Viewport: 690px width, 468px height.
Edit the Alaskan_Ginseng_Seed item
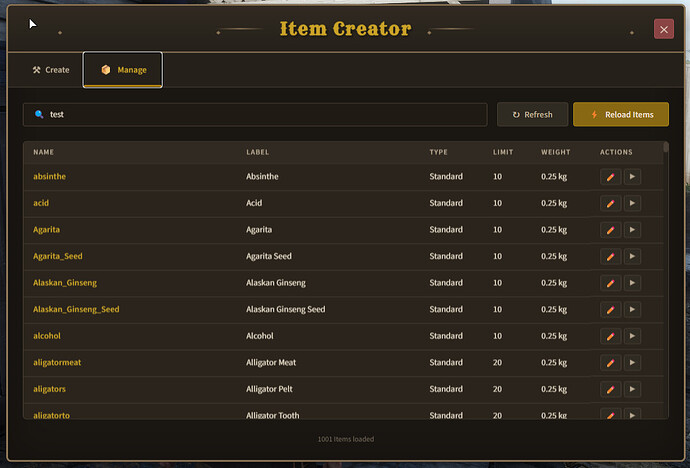pos(610,310)
